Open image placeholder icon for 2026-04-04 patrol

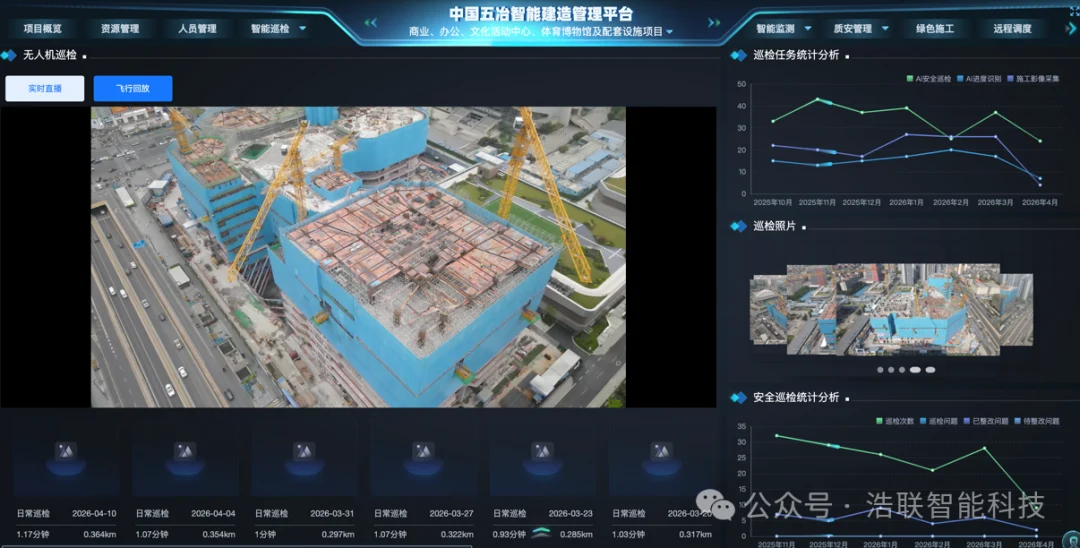point(185,452)
